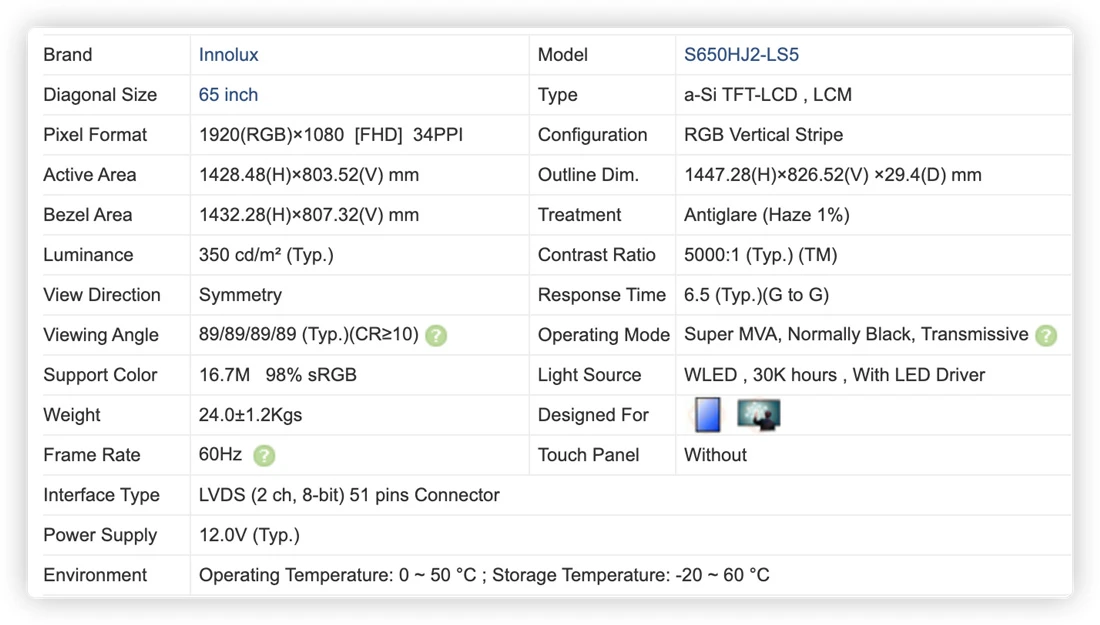1100x625 pixels.
Task: Select the Operating Temperature environment text
Action: coord(484,574)
